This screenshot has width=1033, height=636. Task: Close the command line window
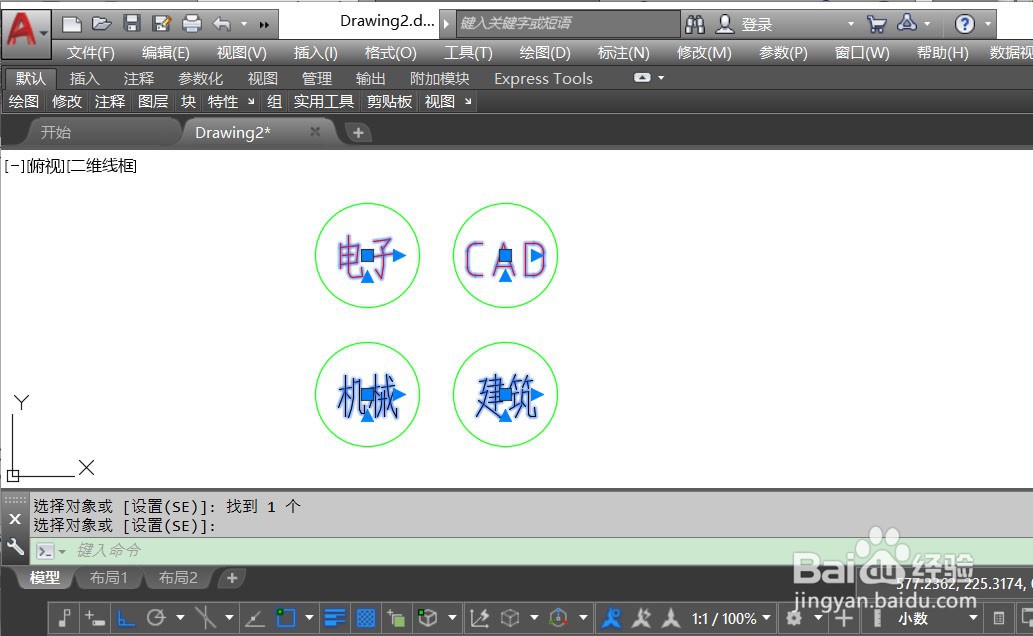[15, 519]
